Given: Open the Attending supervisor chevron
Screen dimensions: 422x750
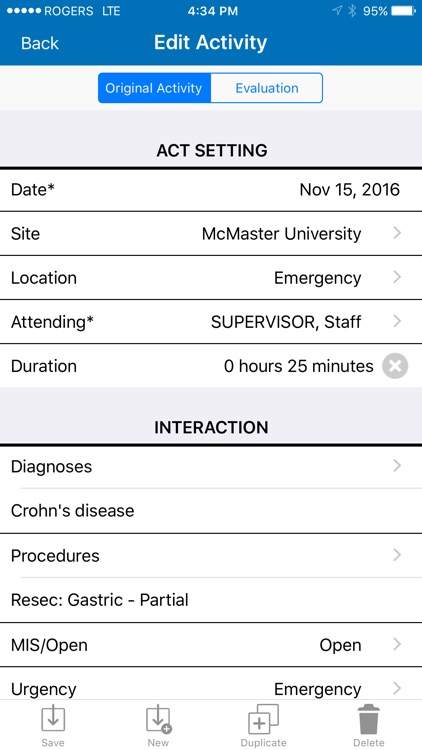Looking at the screenshot, I should click(x=397, y=321).
